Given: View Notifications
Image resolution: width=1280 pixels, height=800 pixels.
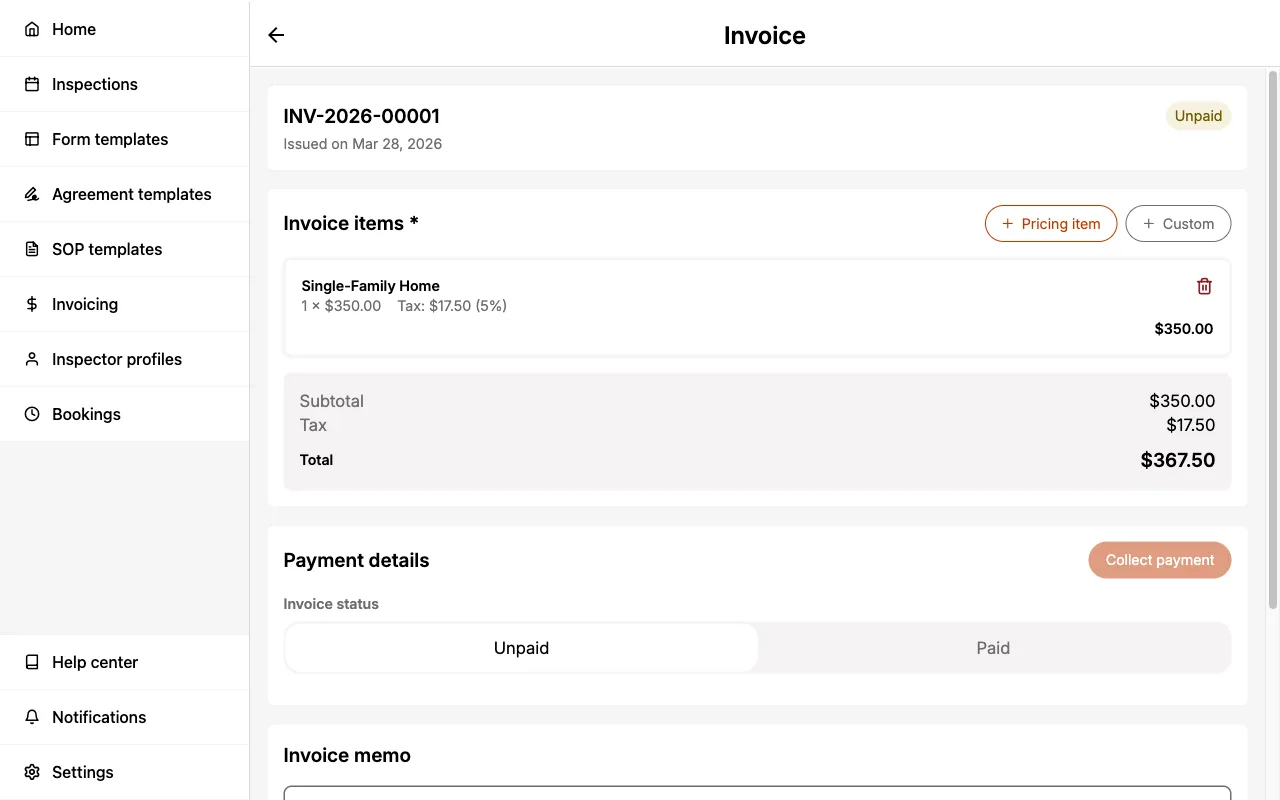Looking at the screenshot, I should click(x=124, y=717).
